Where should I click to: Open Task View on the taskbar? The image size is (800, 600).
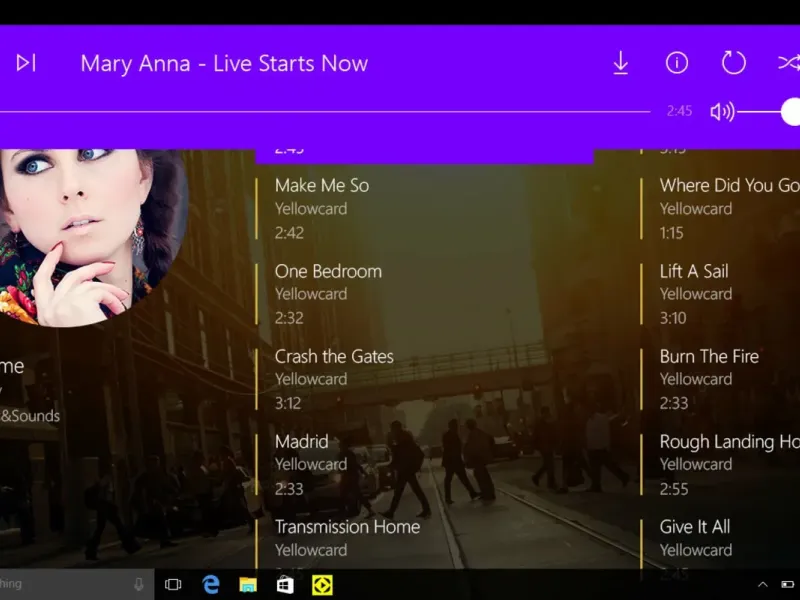(173, 584)
